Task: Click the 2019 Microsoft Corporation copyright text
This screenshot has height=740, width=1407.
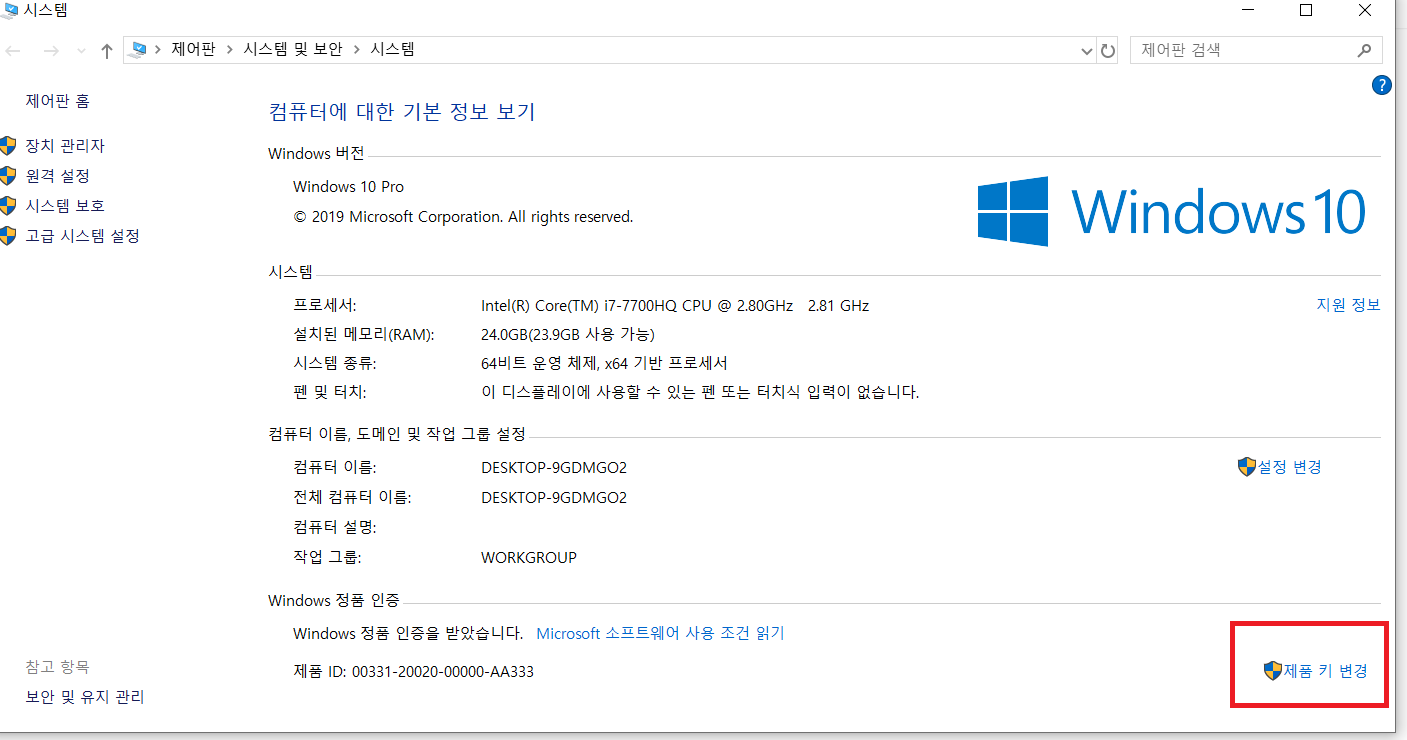Action: 463,216
